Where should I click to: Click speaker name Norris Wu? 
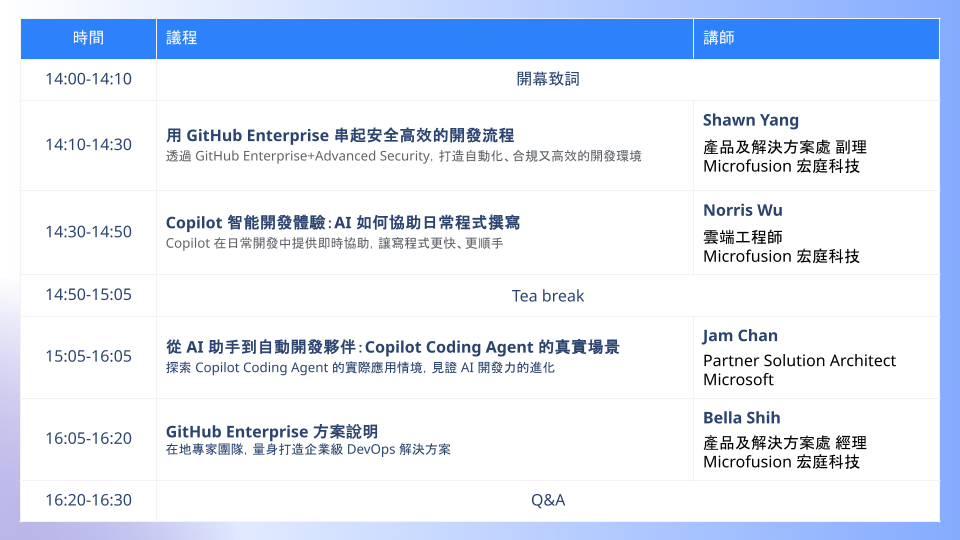coord(743,210)
